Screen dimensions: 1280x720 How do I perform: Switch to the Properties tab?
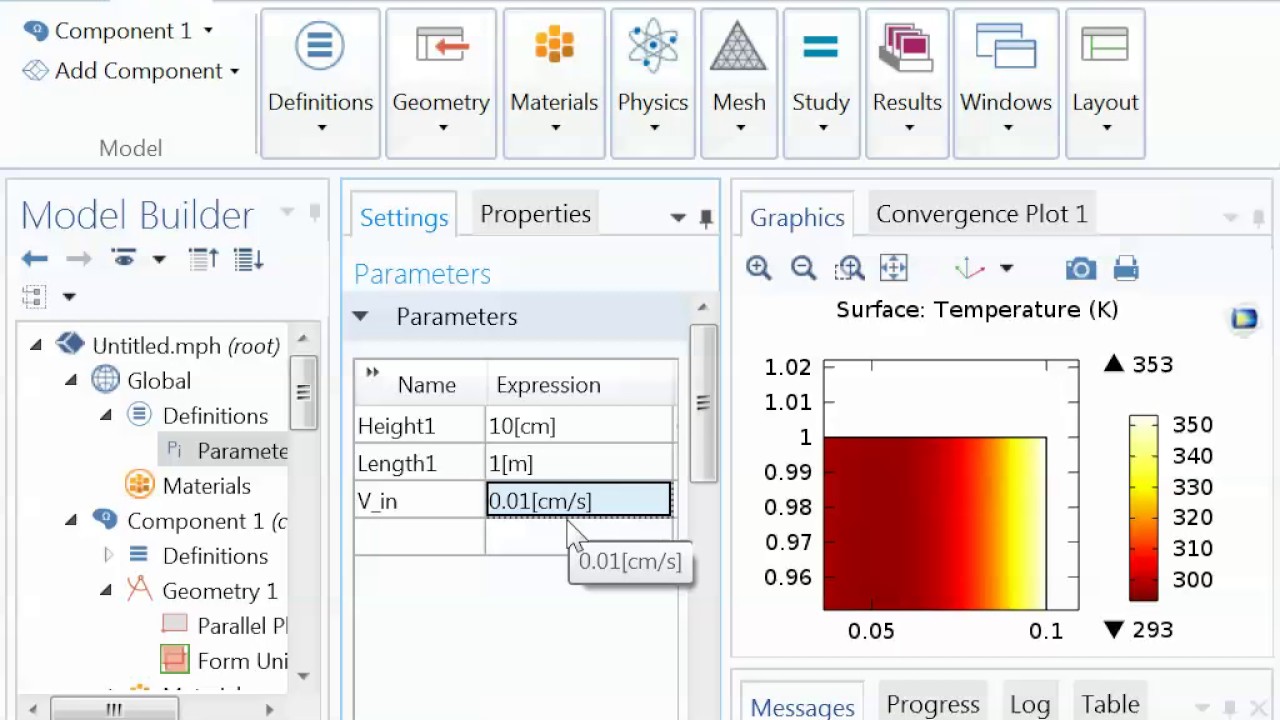click(535, 214)
